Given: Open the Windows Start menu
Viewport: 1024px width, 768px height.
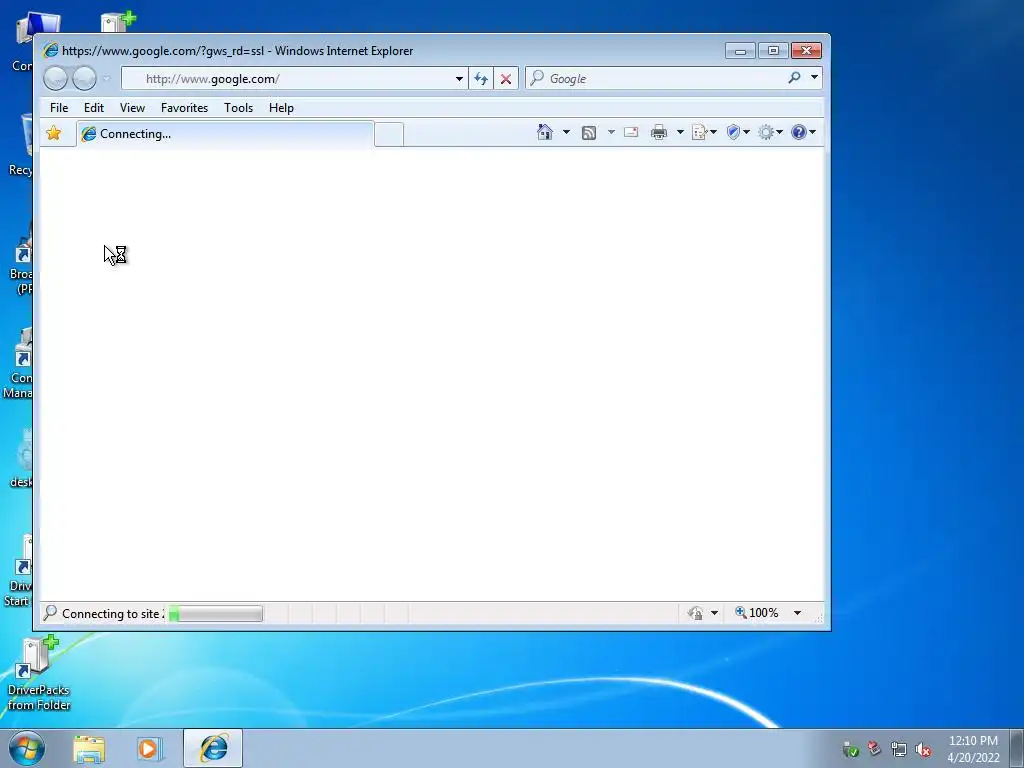Looking at the screenshot, I should 27,748.
